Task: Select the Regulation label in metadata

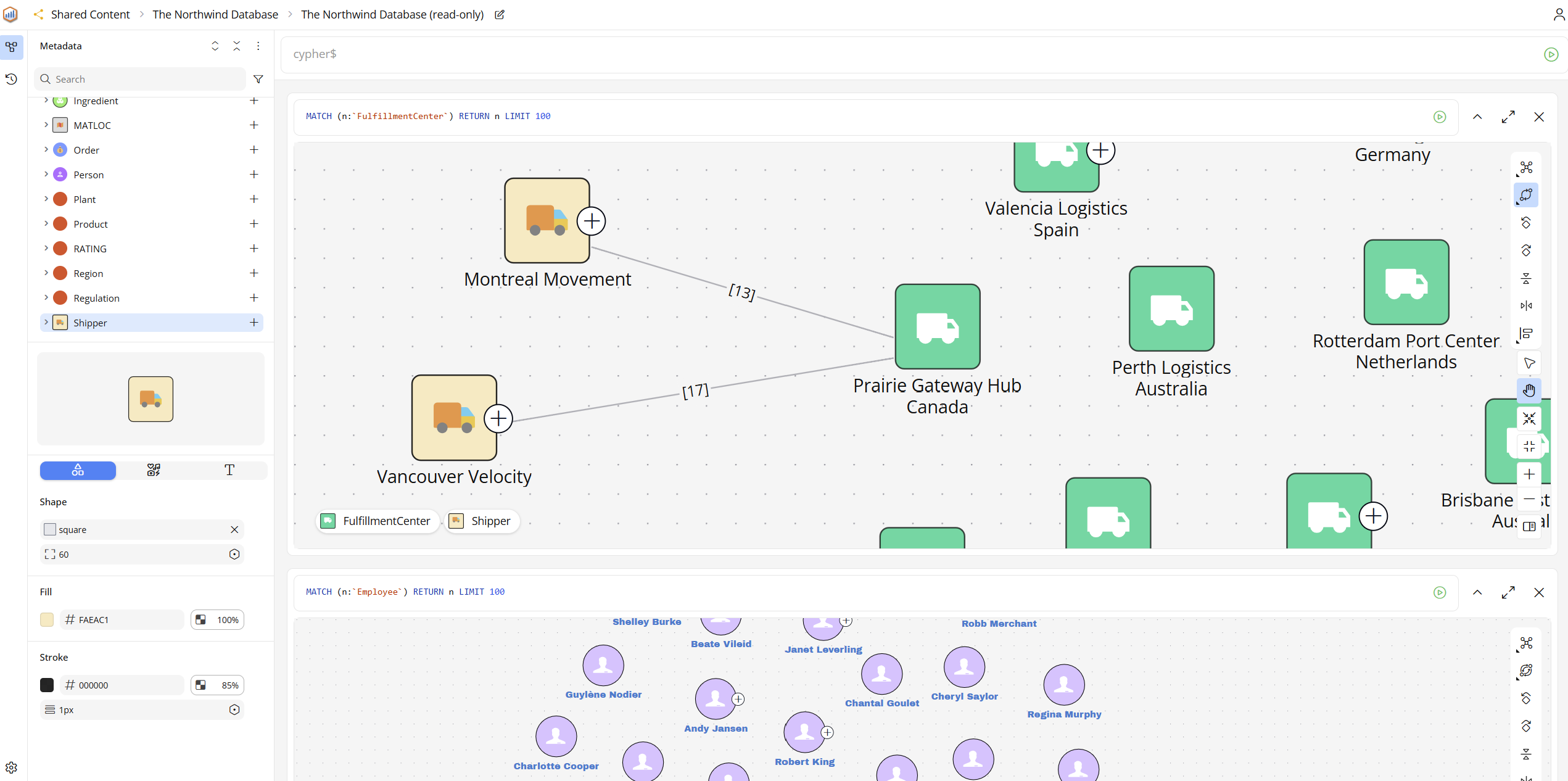Action: pyautogui.click(x=96, y=298)
